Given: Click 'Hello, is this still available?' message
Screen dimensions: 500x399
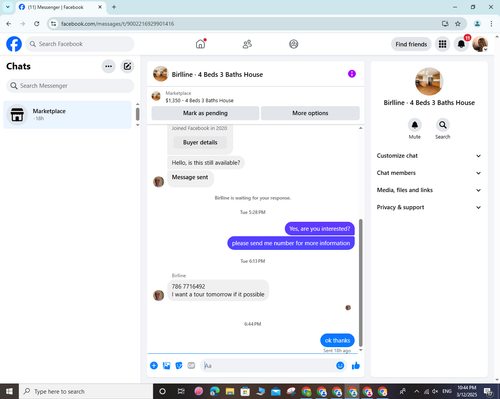Looking at the screenshot, I should tap(206, 163).
